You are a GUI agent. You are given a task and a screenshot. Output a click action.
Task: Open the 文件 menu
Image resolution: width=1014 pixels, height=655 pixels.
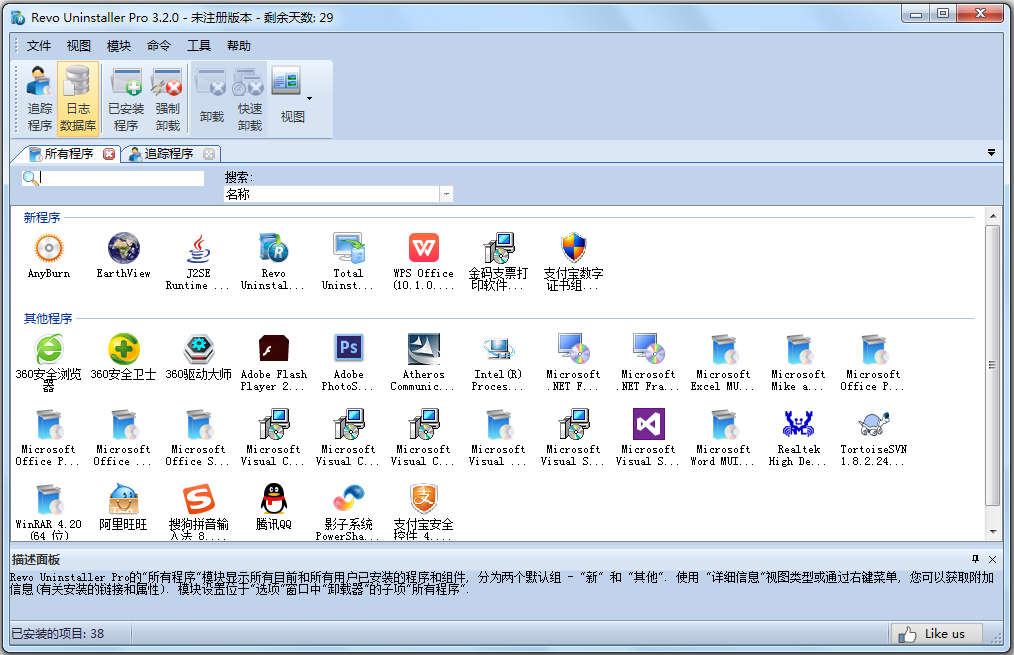[39, 46]
